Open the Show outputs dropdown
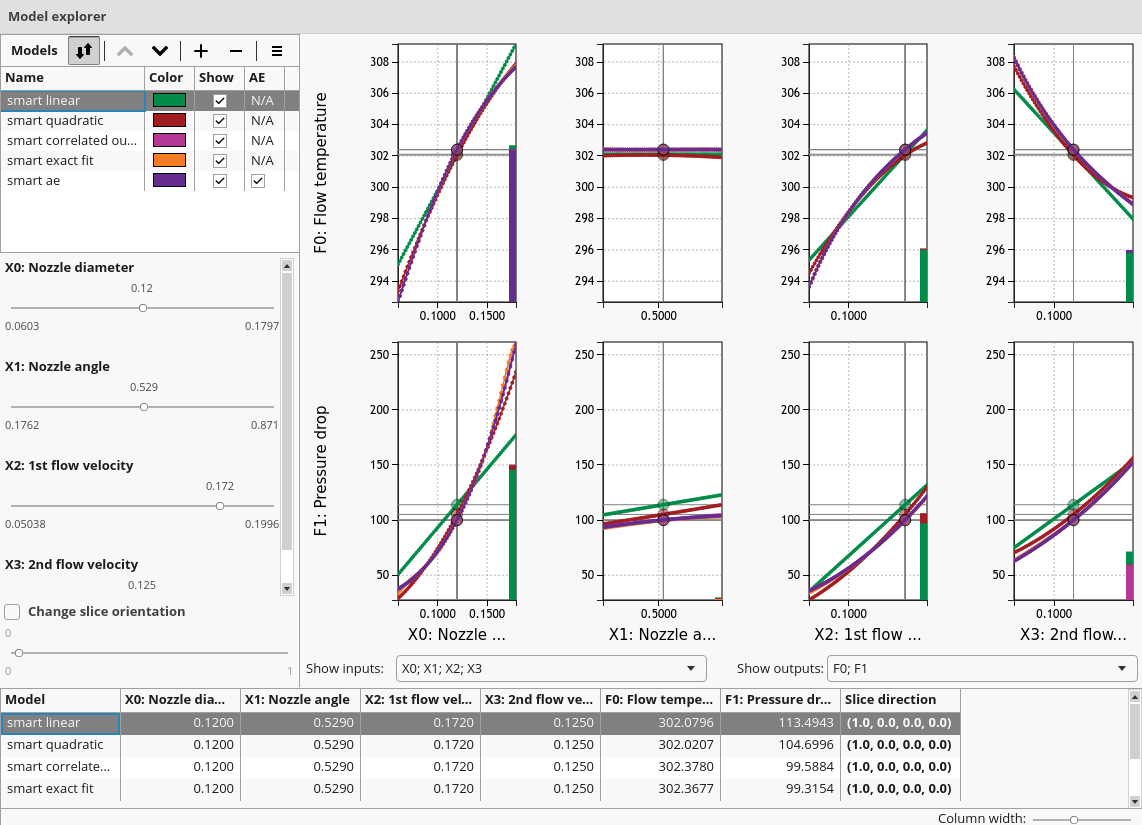The height and width of the screenshot is (825, 1142). [x=981, y=668]
